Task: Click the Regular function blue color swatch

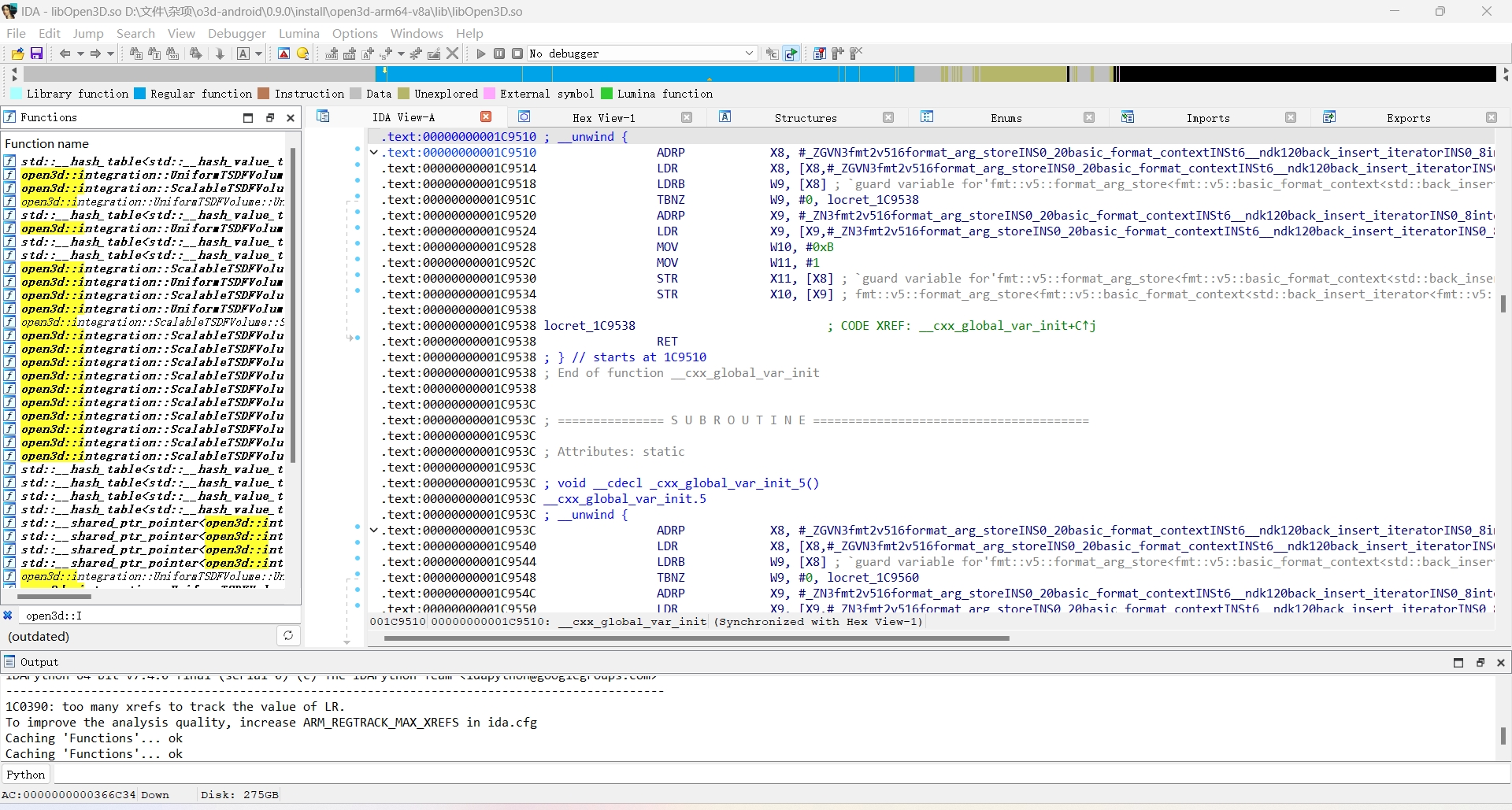Action: pyautogui.click(x=140, y=94)
